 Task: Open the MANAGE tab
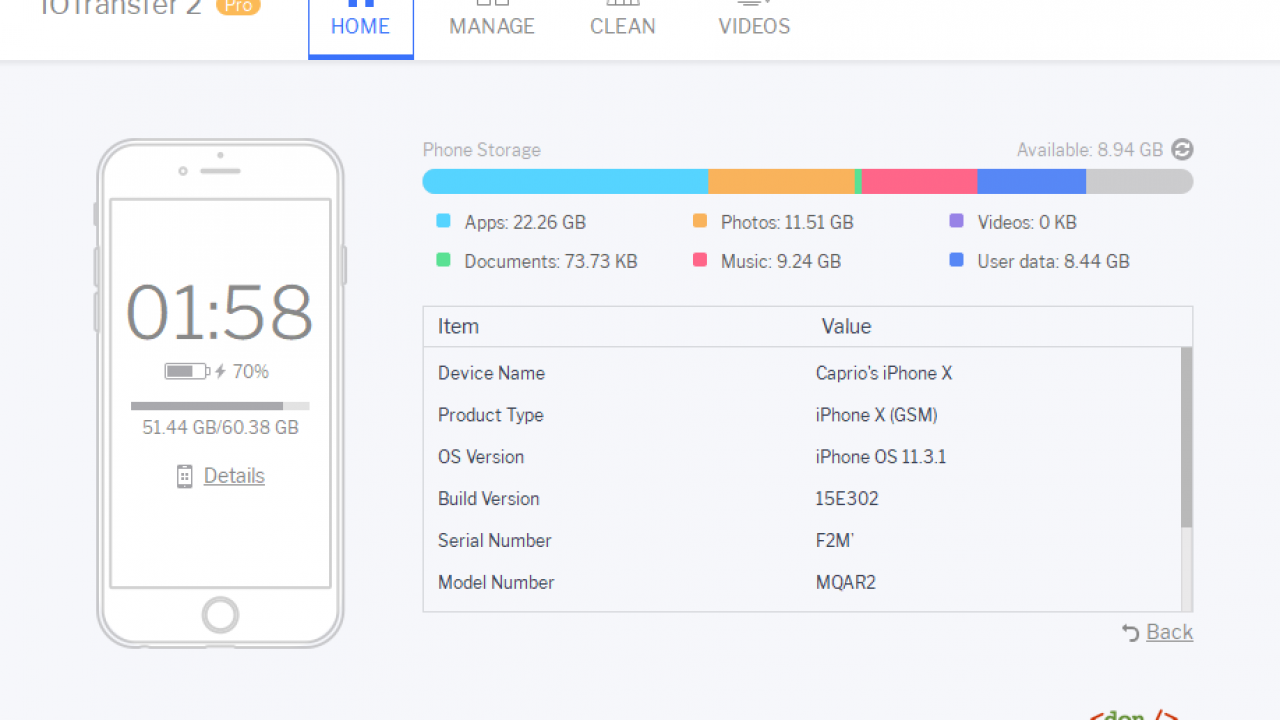[492, 27]
